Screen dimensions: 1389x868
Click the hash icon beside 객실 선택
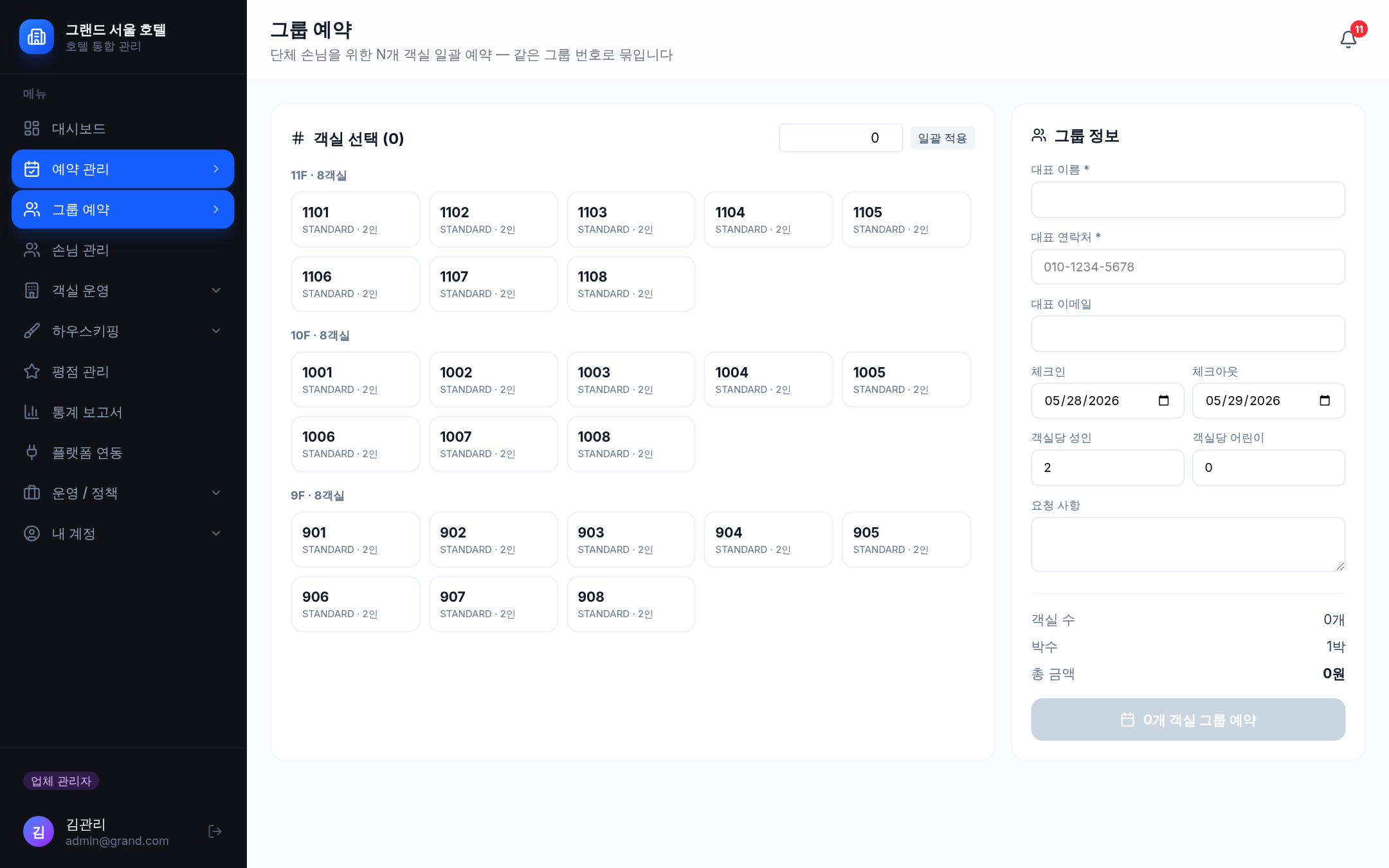[298, 138]
